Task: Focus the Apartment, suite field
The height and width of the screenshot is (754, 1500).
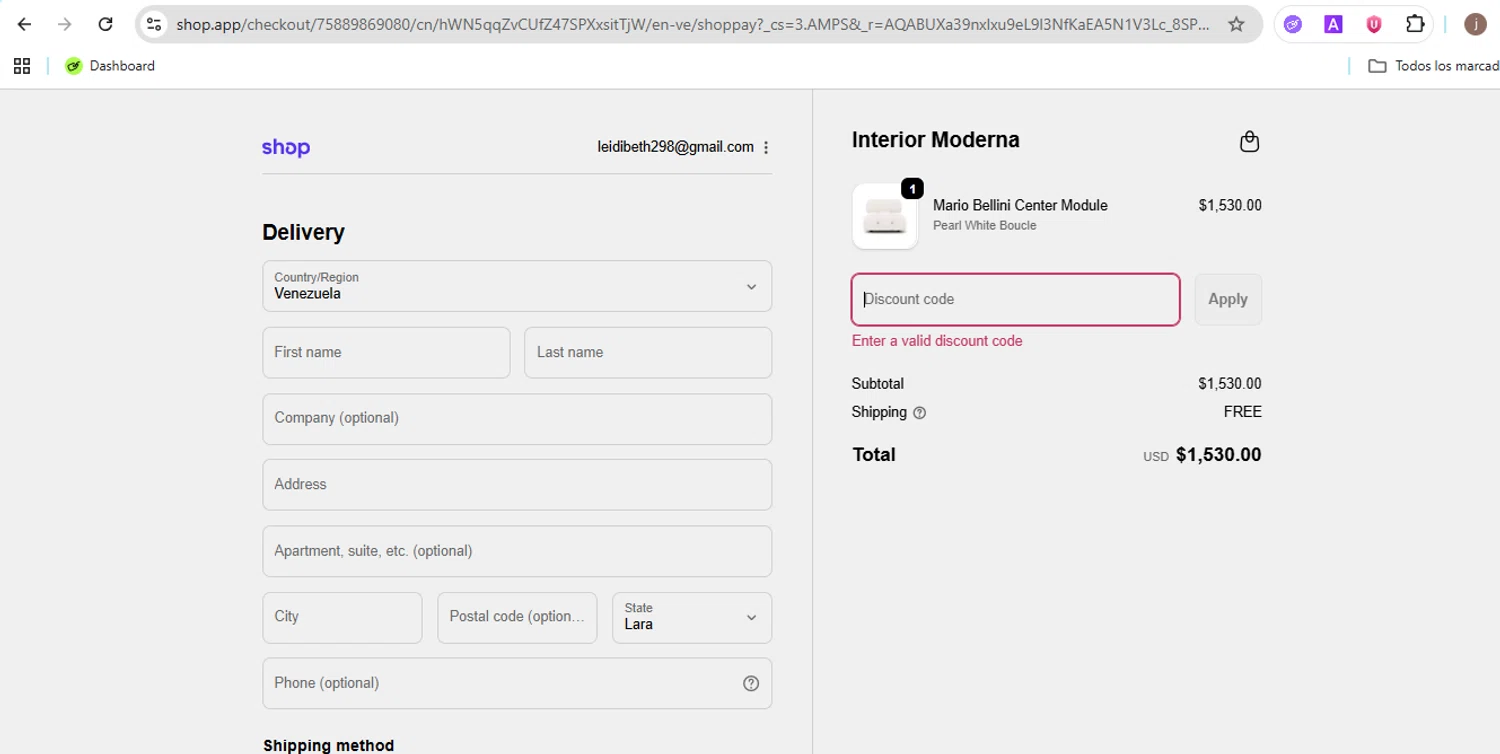Action: (517, 551)
